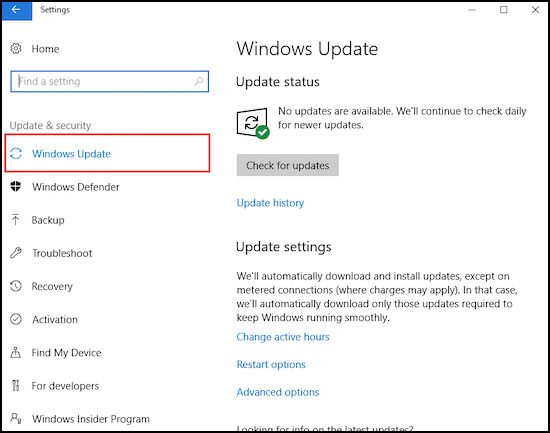This screenshot has width=550, height=433.
Task: Click the Activation checkmark circle icon
Action: click(x=16, y=319)
